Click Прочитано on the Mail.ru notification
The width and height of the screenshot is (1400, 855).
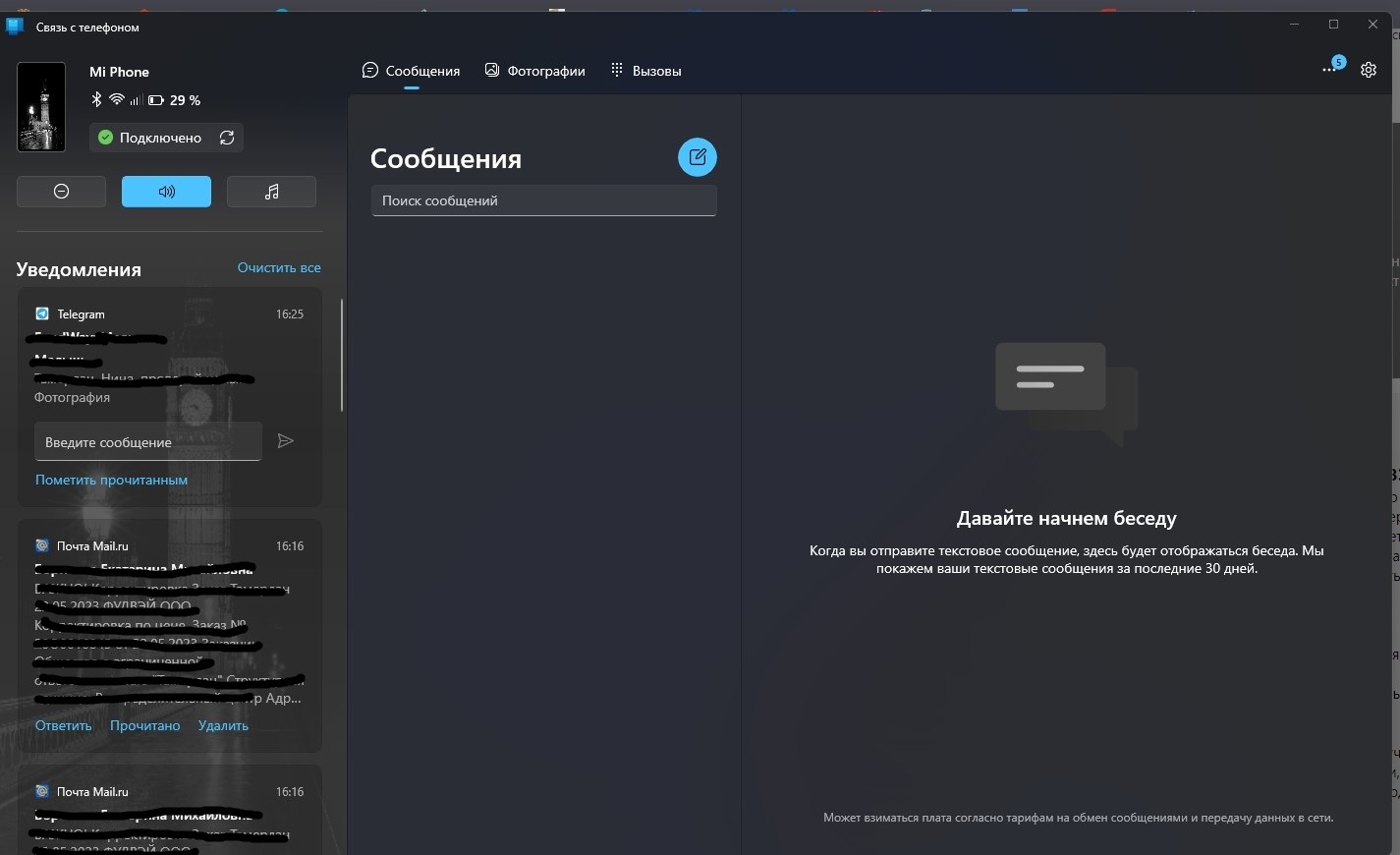pos(145,725)
